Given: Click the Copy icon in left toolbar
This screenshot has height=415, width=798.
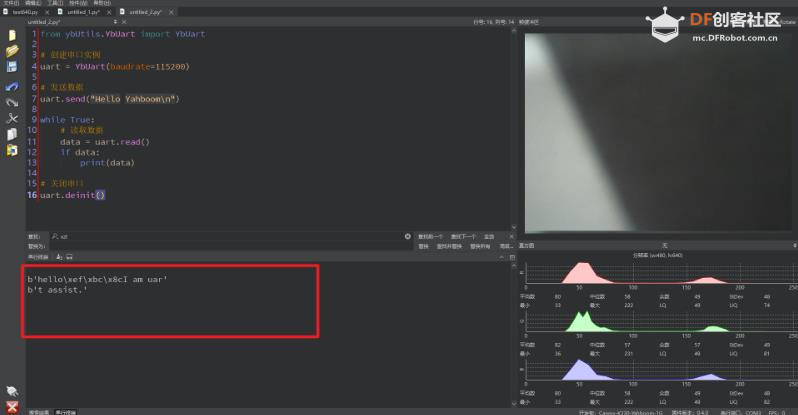Looking at the screenshot, I should click(x=11, y=134).
